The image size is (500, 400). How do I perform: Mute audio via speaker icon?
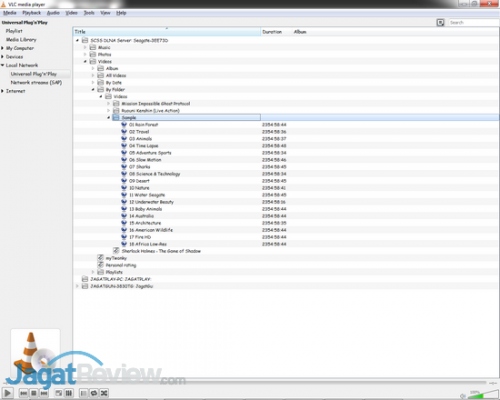click(463, 396)
